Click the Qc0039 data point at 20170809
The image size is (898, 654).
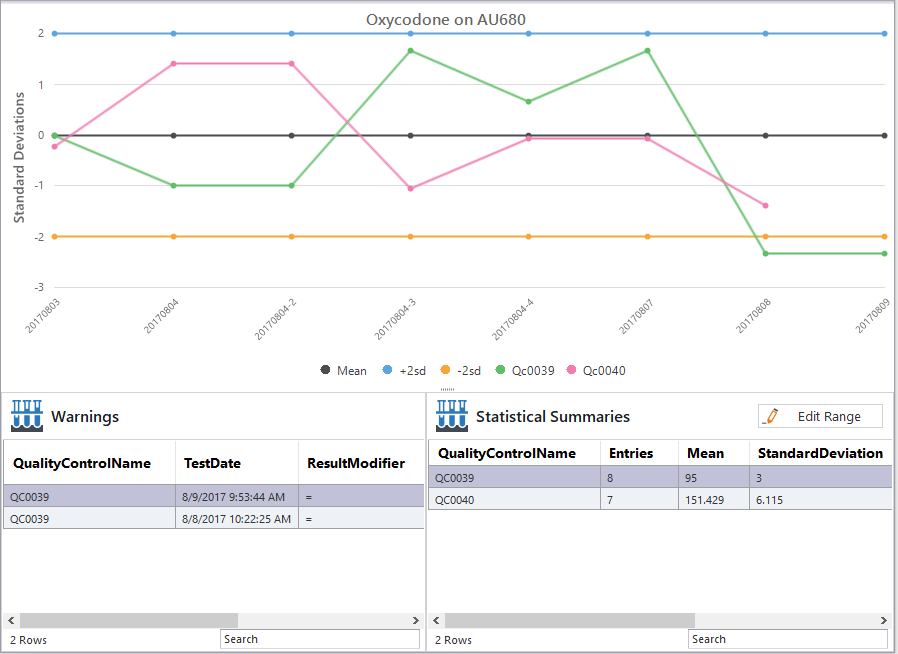pyautogui.click(x=885, y=254)
